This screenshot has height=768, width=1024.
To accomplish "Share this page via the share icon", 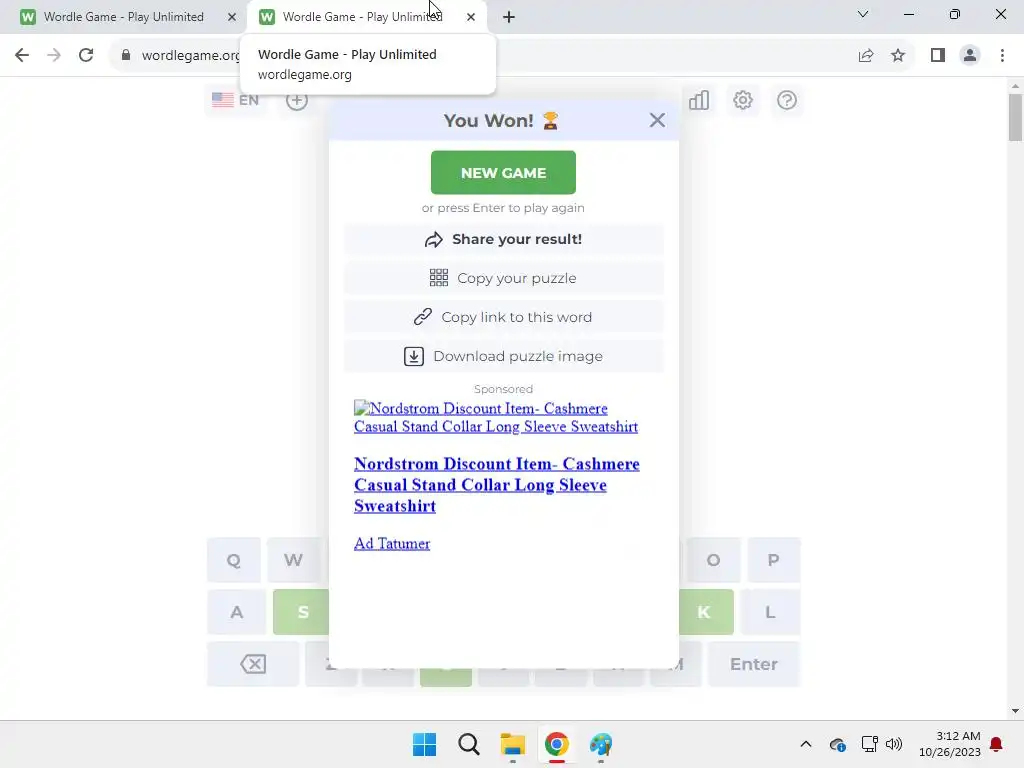I will click(866, 56).
